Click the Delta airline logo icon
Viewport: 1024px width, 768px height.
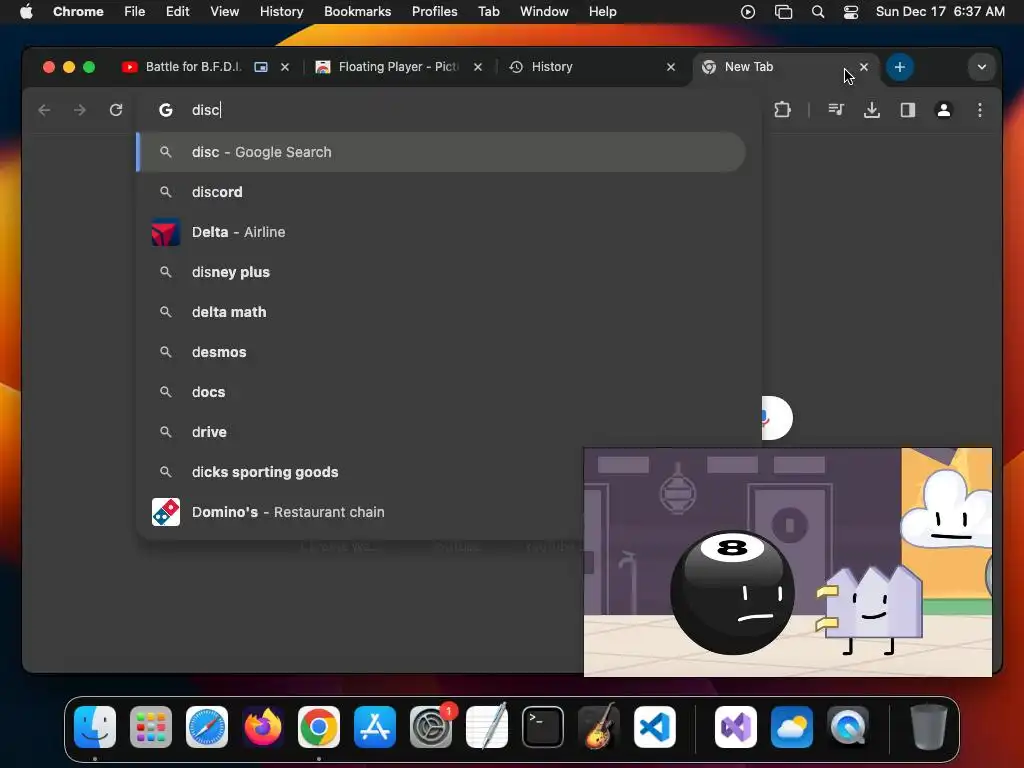click(x=166, y=232)
